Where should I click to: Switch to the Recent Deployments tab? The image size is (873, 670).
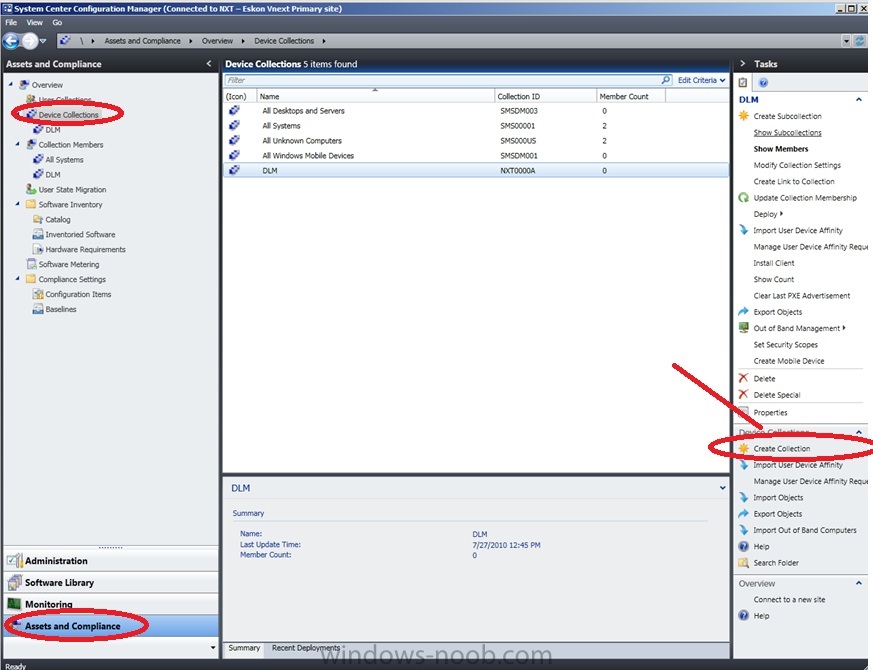coord(306,648)
